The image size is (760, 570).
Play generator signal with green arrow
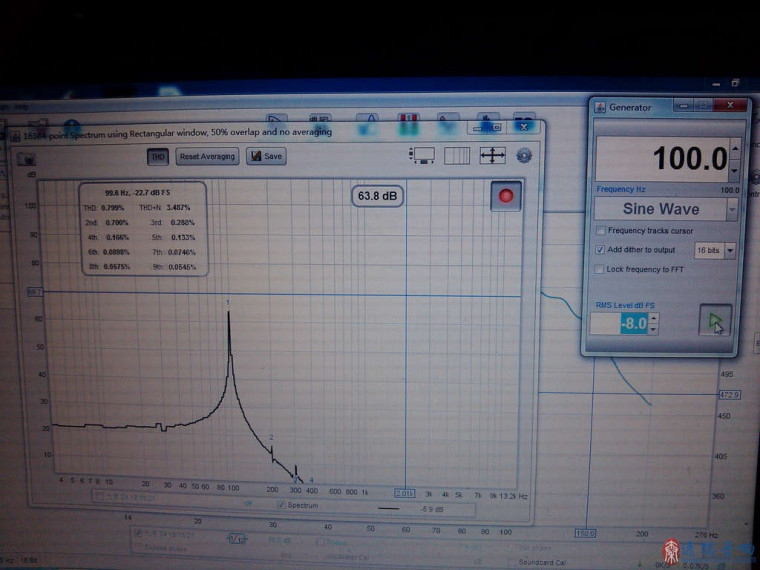[715, 320]
